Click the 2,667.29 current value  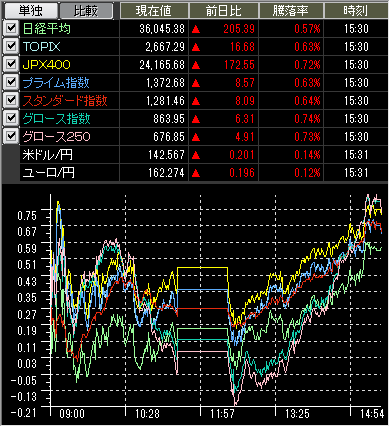165,47
